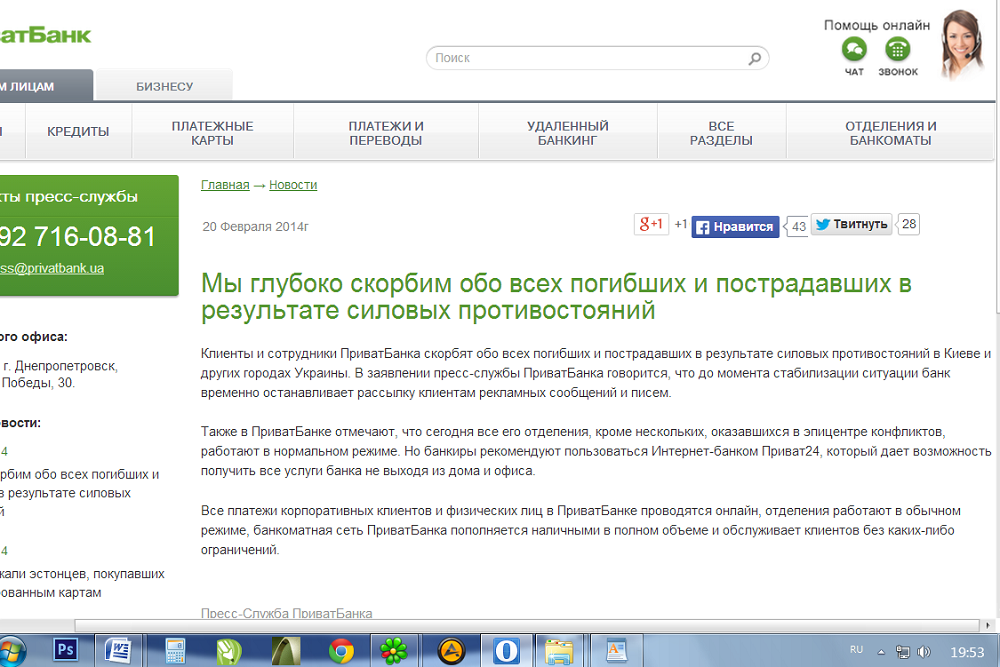Open the online chat icon
Viewport: 1000px width, 667px height.
coord(854,49)
